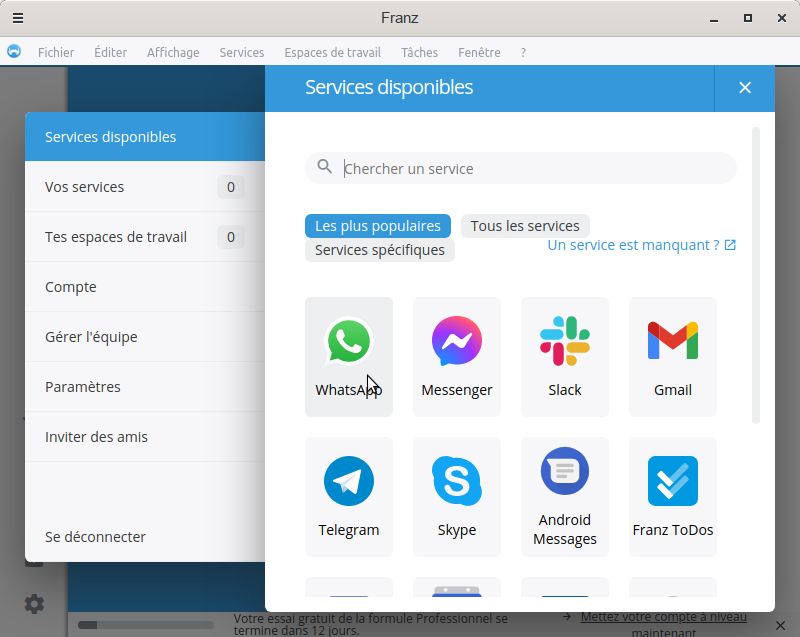Activate 'Les plus populaires' filter
This screenshot has width=800, height=637.
pos(378,226)
